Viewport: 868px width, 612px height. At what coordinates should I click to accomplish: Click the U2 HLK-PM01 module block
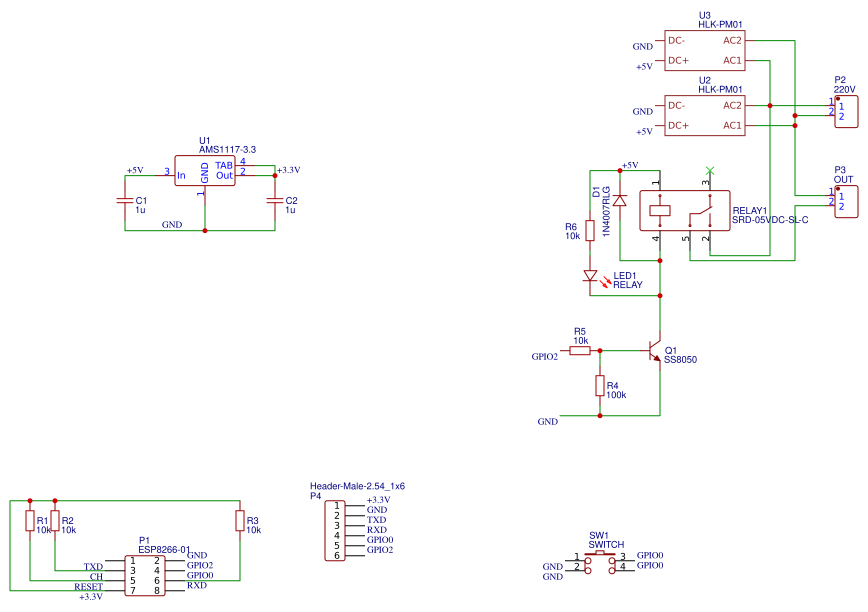(705, 115)
